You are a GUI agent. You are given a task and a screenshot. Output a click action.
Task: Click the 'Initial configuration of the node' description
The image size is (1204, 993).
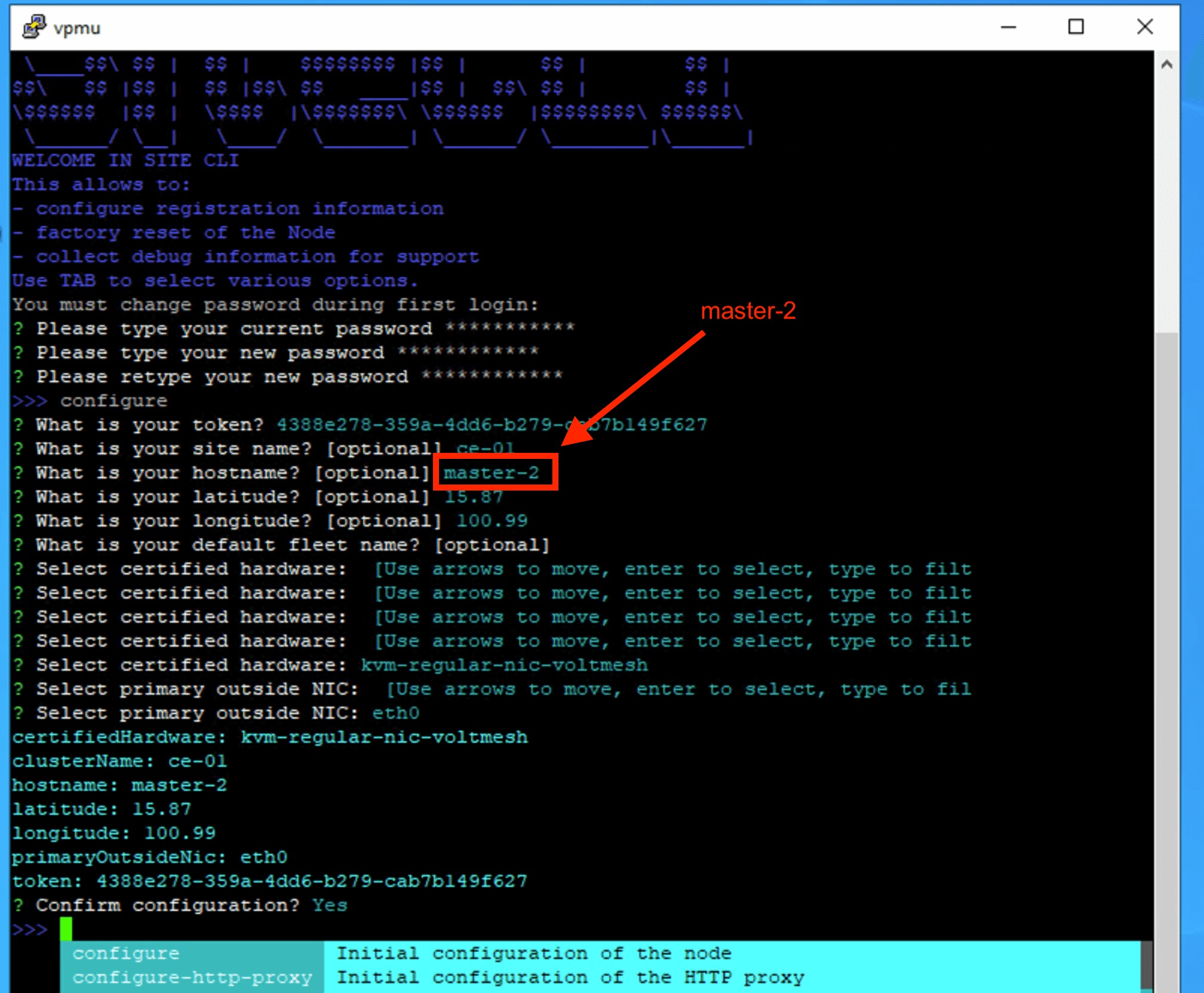[533, 953]
